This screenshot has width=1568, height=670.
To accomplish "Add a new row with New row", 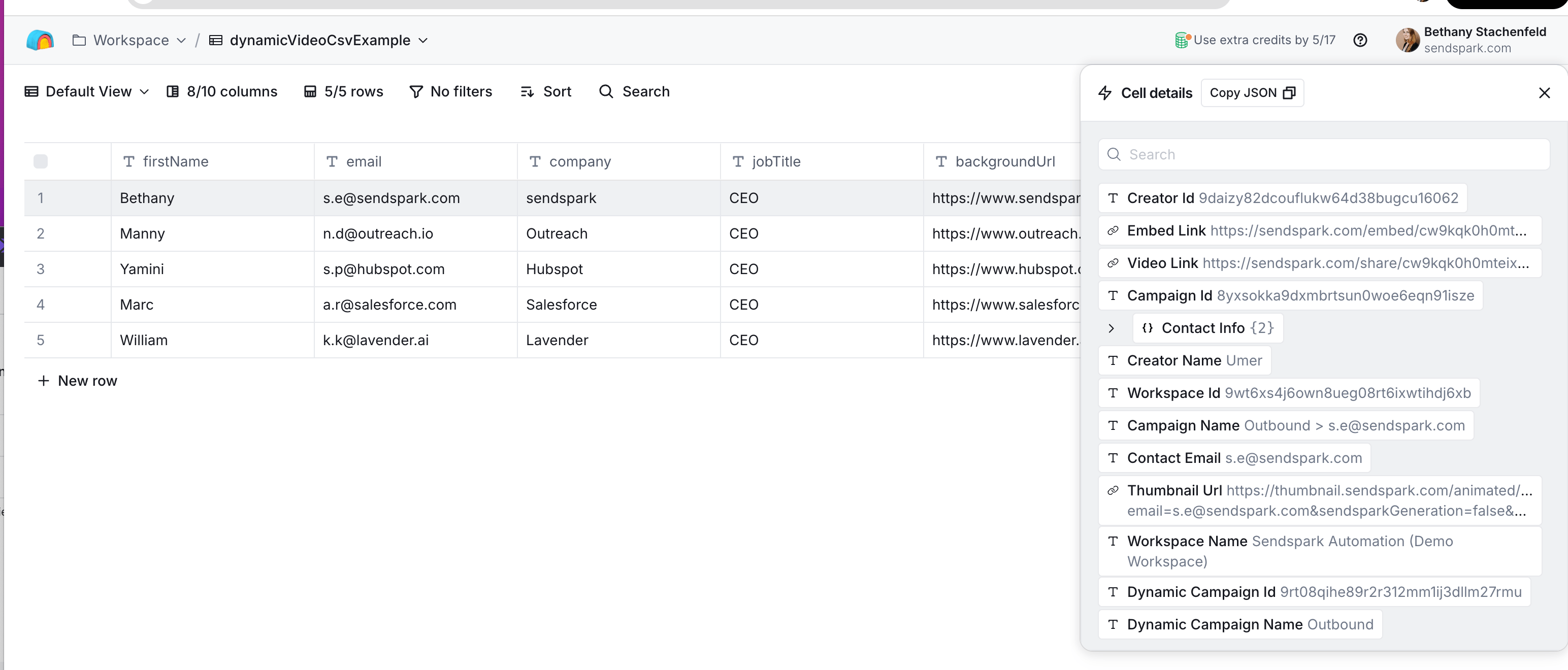I will click(x=77, y=381).
